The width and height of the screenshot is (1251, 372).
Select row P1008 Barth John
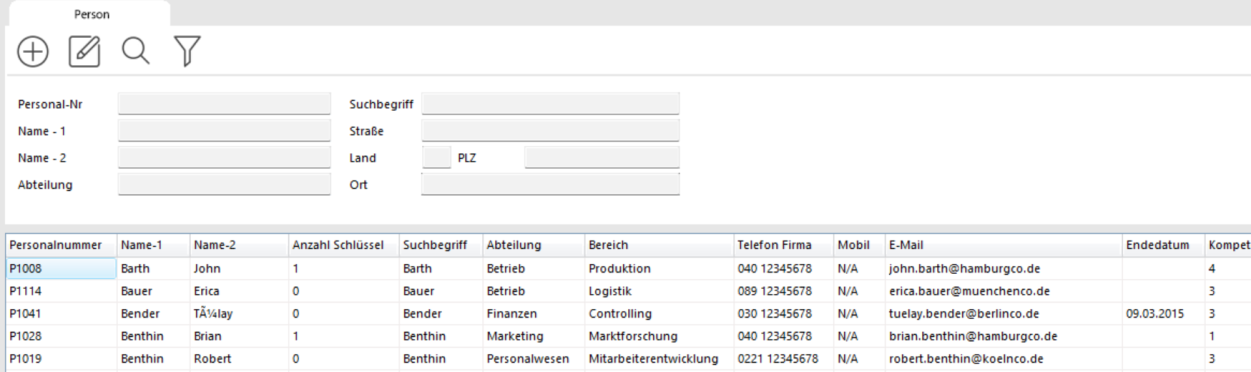[x=628, y=268]
